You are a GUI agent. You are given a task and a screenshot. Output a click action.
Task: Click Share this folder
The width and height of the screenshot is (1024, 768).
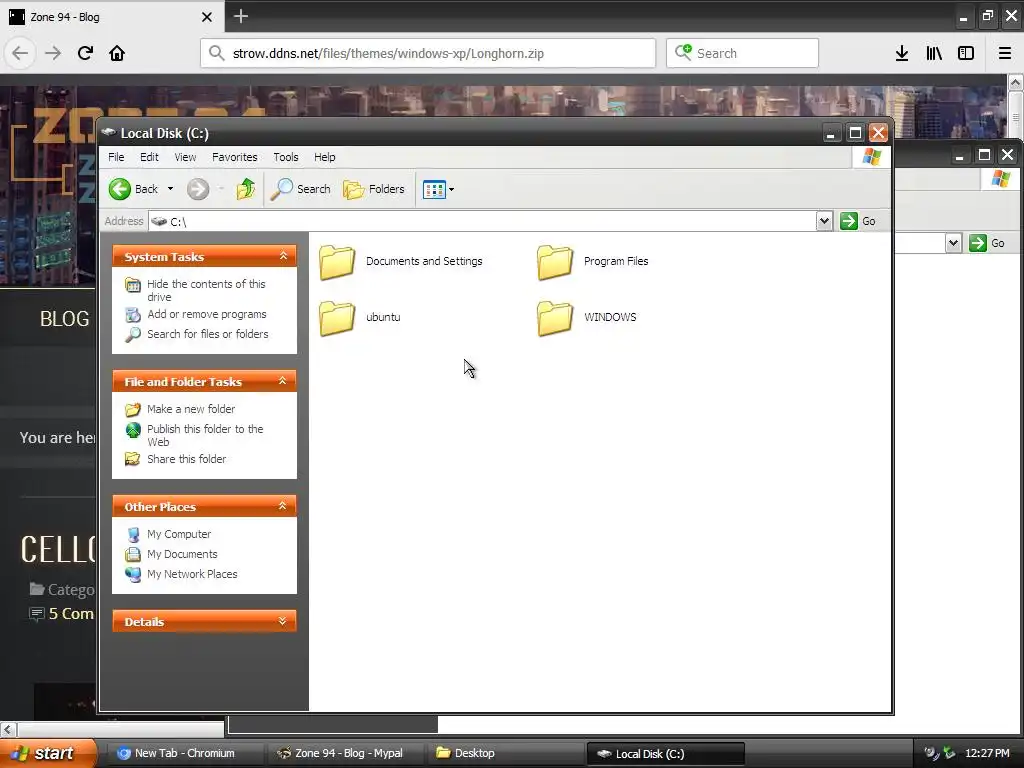pos(186,459)
